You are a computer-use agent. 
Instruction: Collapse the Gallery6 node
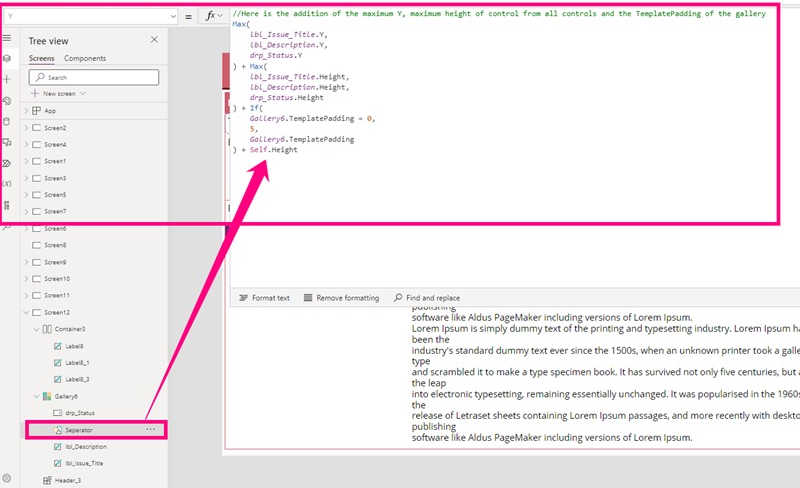click(36, 396)
